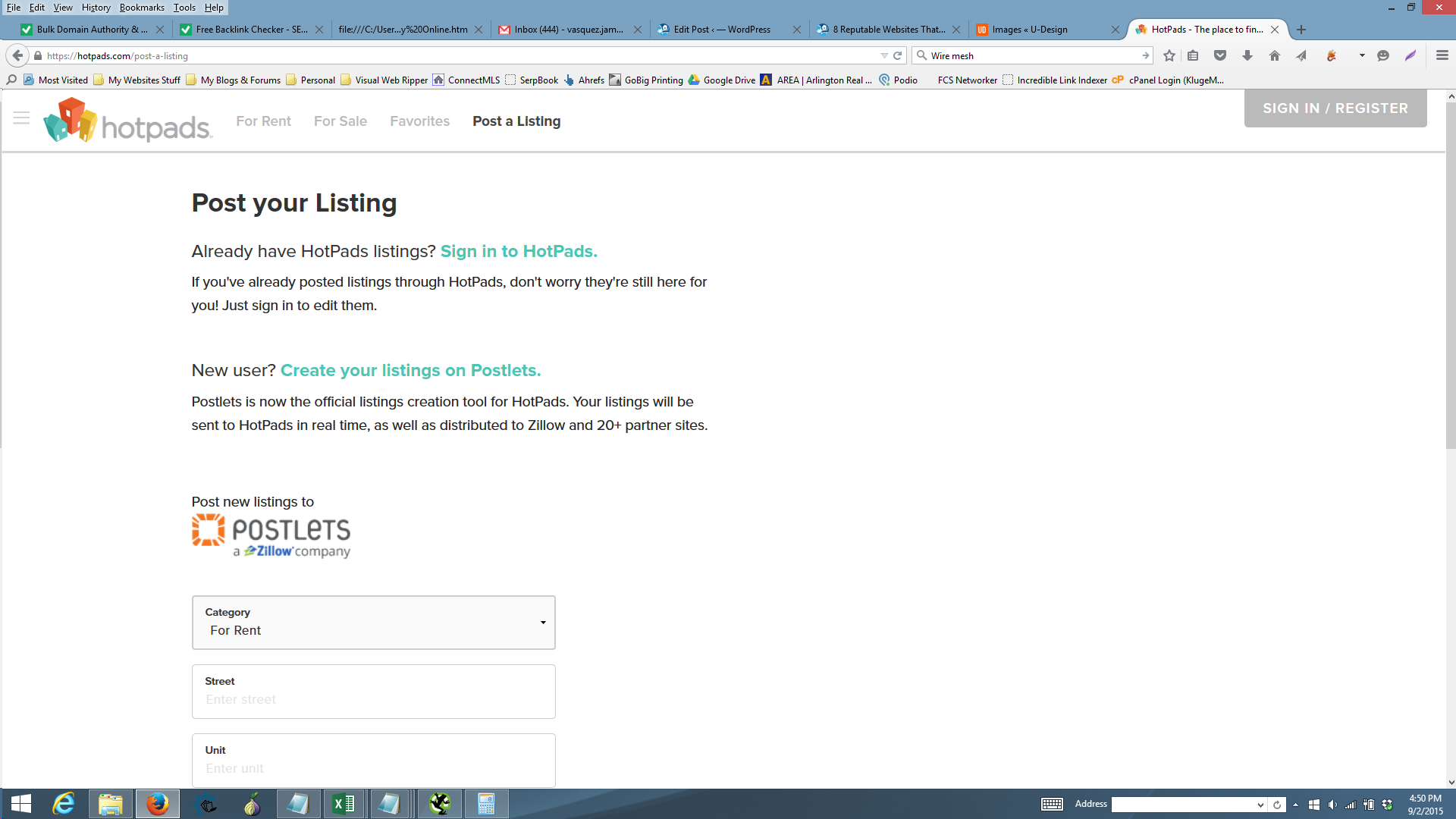Click the scrollbar down arrow
Viewport: 1456px width, 819px height.
[1451, 782]
